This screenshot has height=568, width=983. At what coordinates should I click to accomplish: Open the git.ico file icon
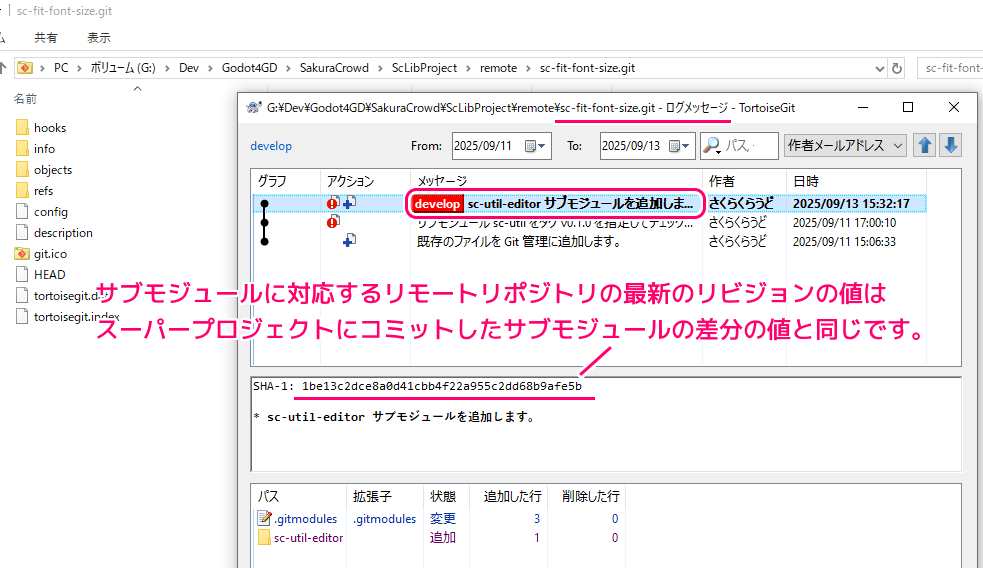click(x=22, y=254)
